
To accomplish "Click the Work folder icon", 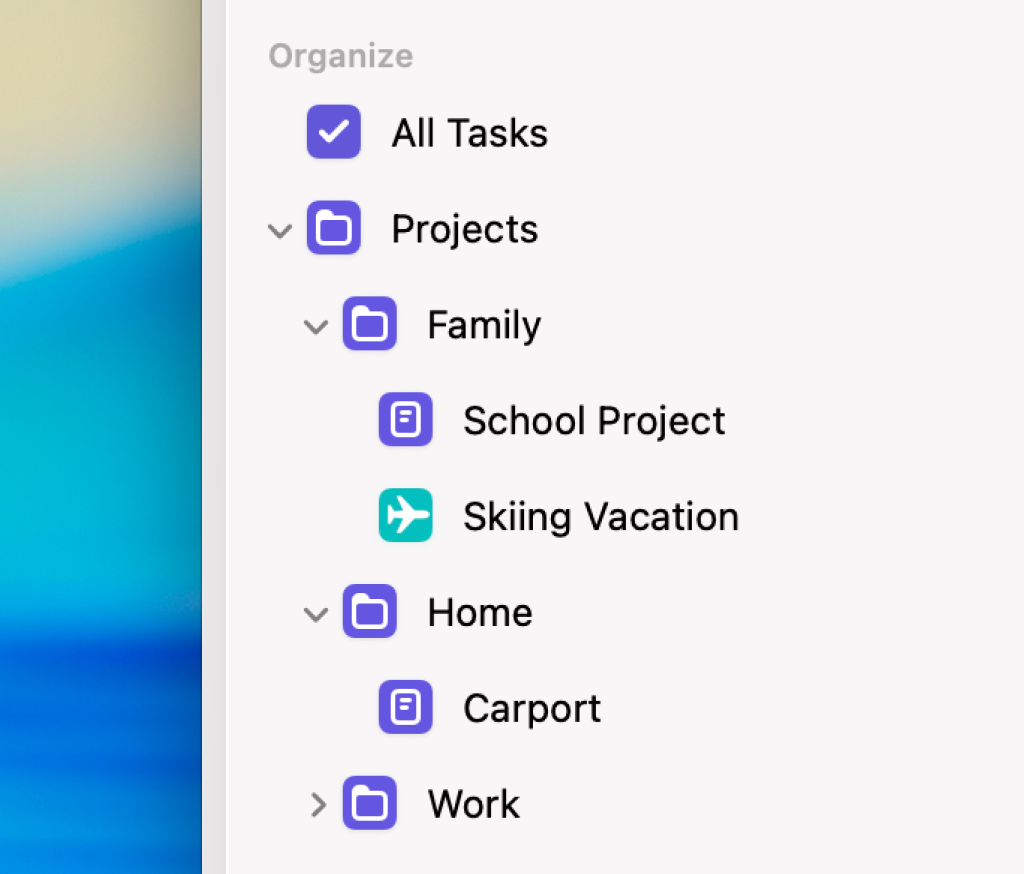I will (369, 804).
